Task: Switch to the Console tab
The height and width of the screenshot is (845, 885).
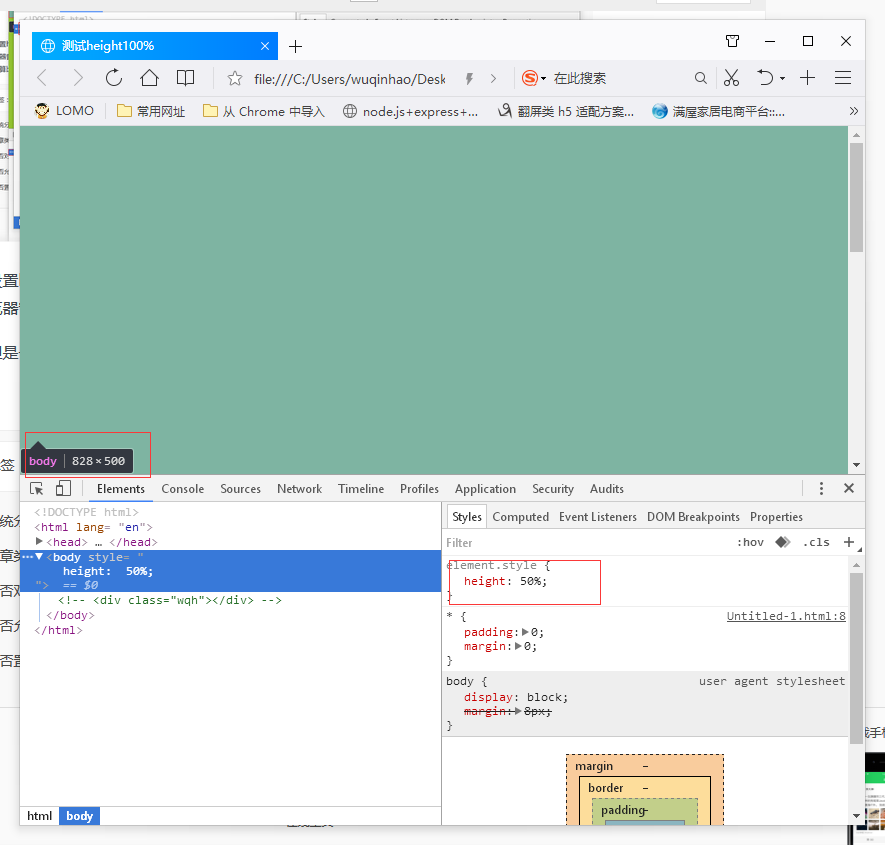Action: (183, 489)
